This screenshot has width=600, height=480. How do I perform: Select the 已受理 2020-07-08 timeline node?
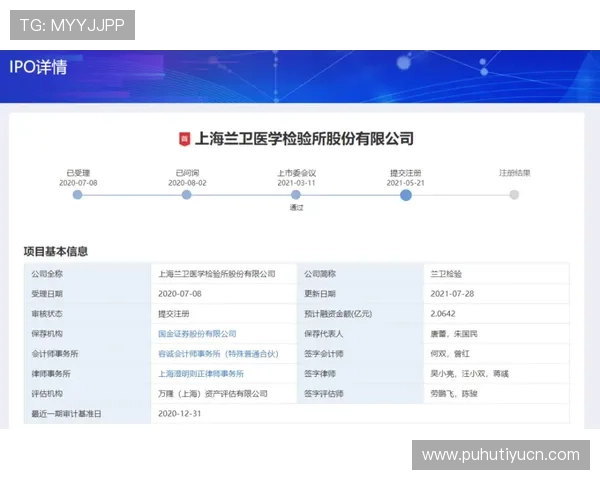point(78,195)
